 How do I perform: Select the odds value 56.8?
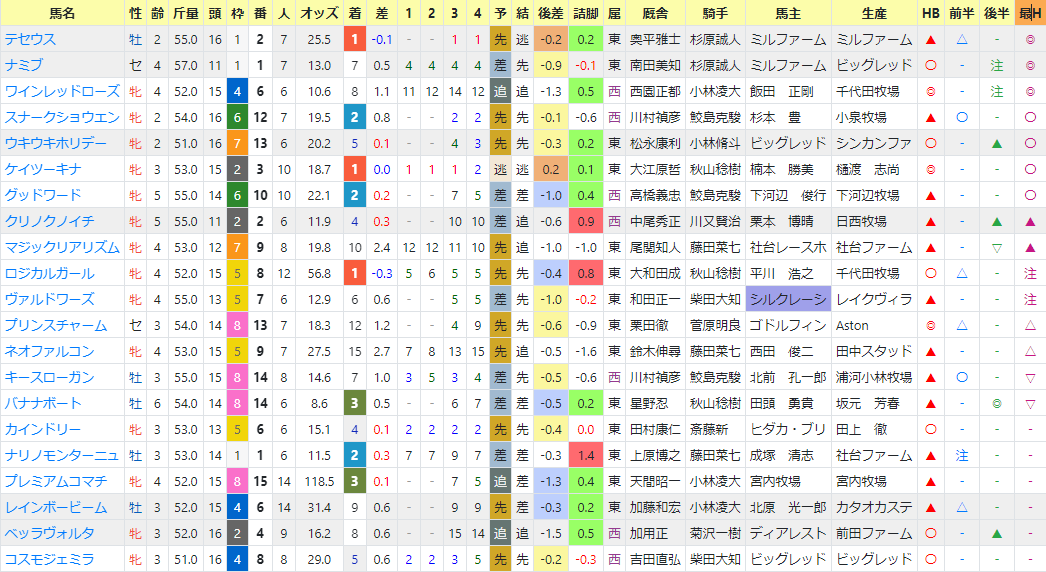(x=319, y=274)
